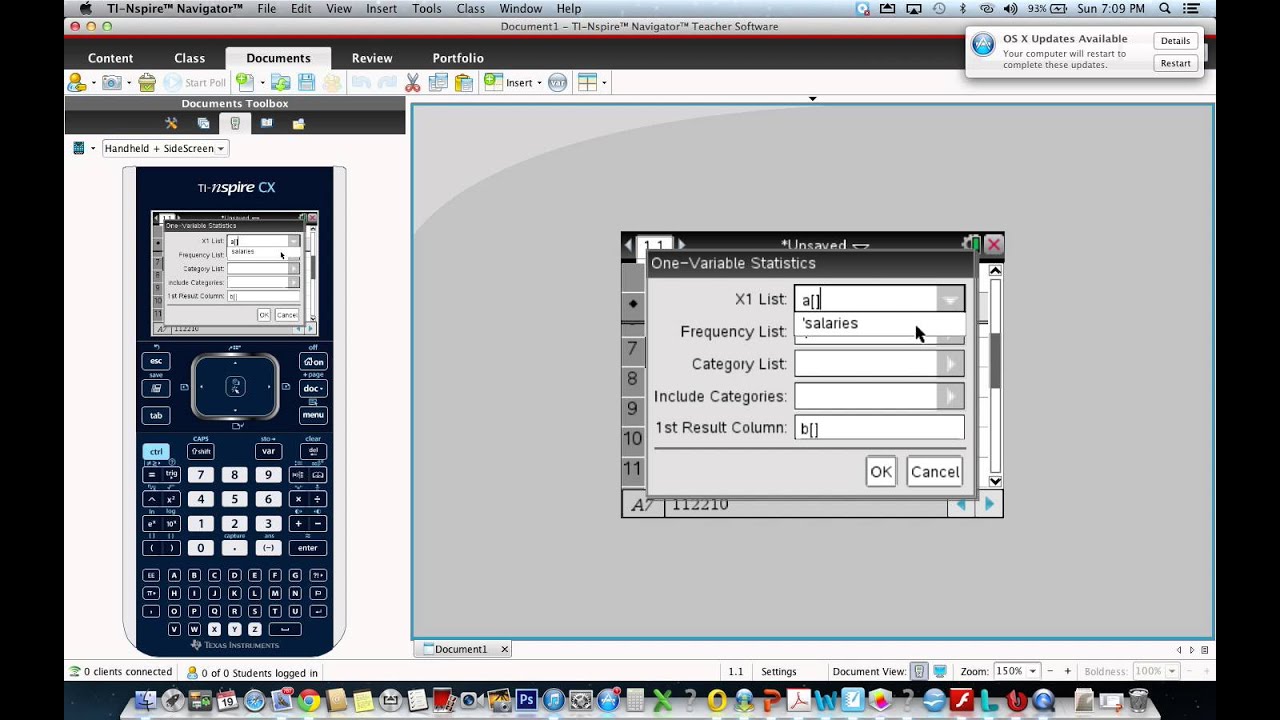
Task: Switch to the Class workspace tab
Action: (189, 58)
